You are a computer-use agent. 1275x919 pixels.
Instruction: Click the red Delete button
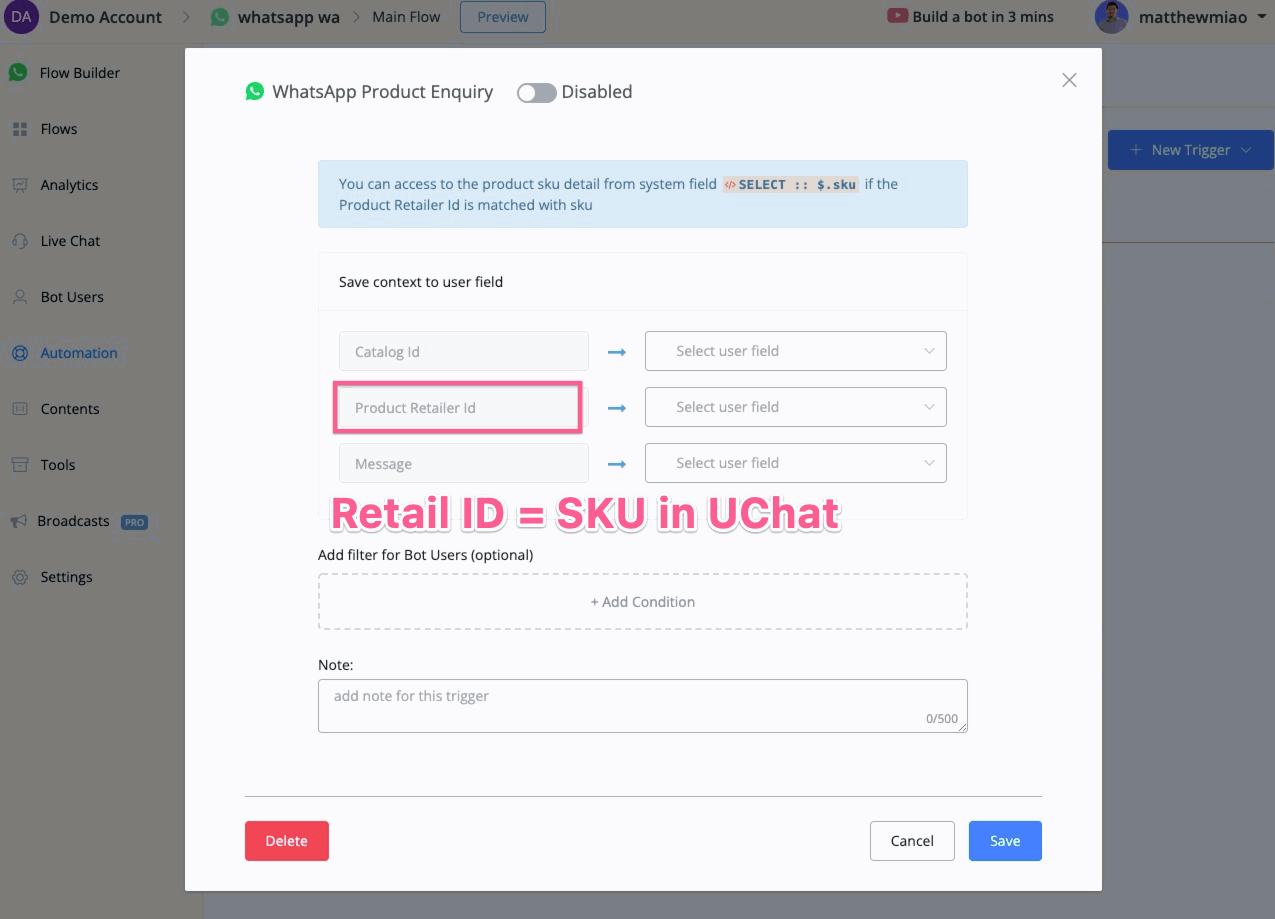tap(287, 841)
